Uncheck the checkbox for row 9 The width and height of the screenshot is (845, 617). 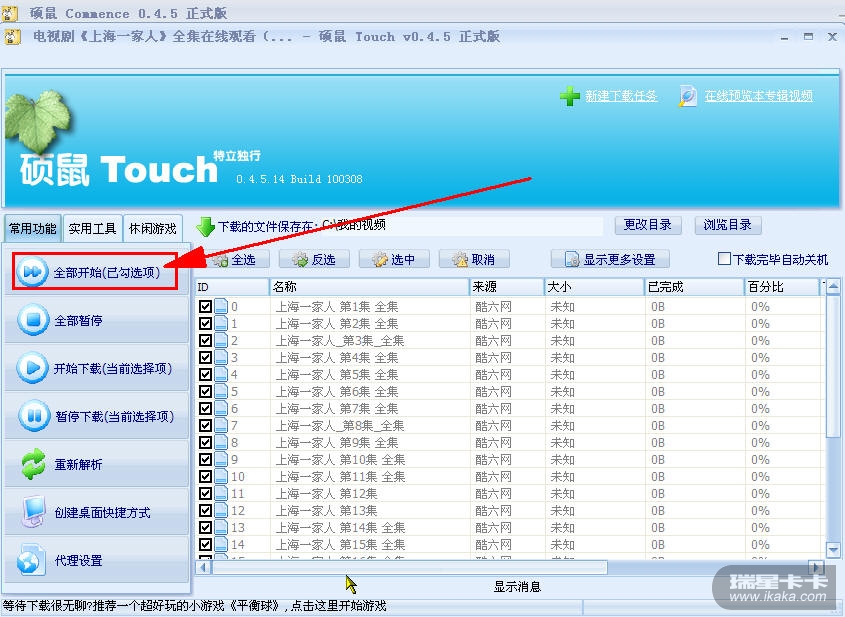205,460
